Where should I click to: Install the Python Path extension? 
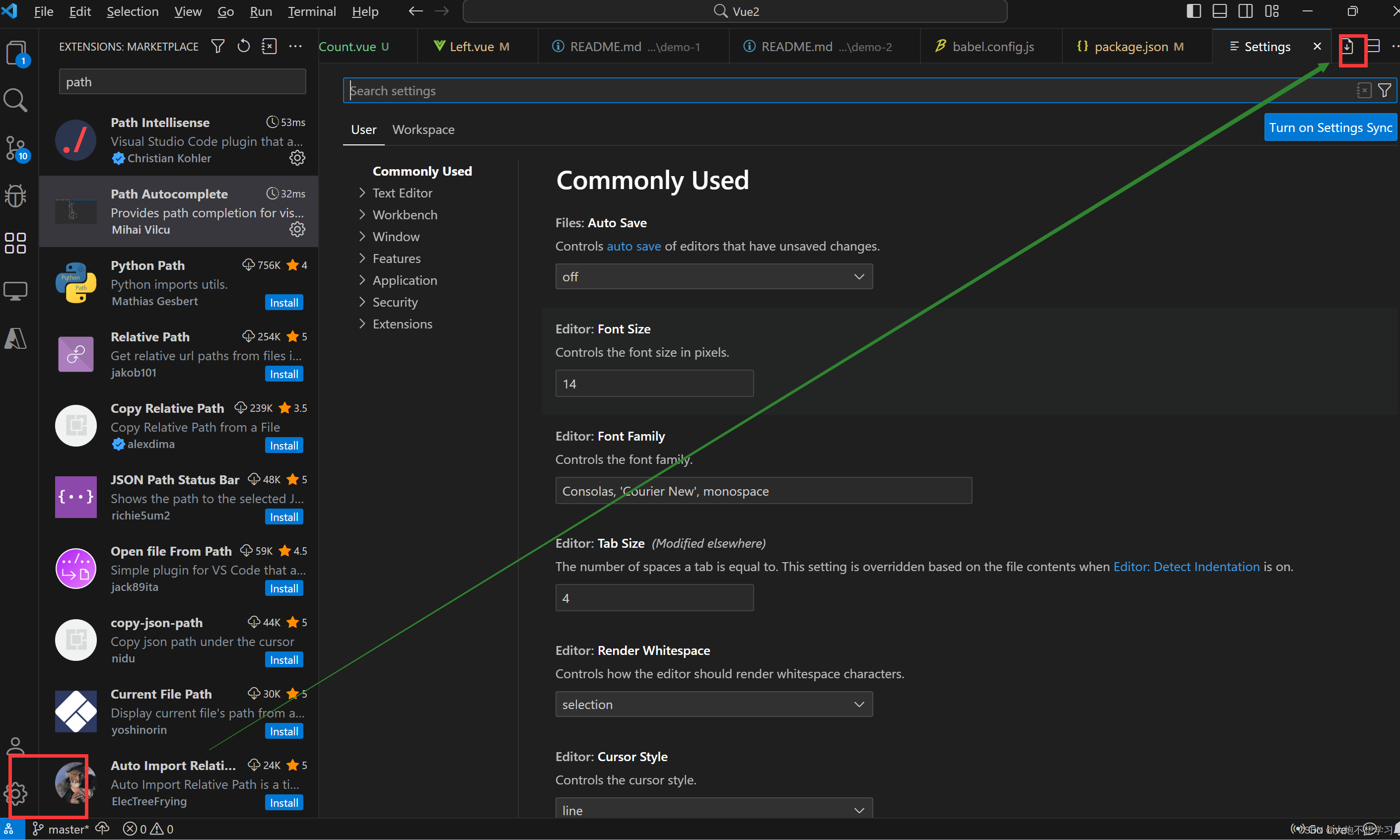tap(284, 303)
